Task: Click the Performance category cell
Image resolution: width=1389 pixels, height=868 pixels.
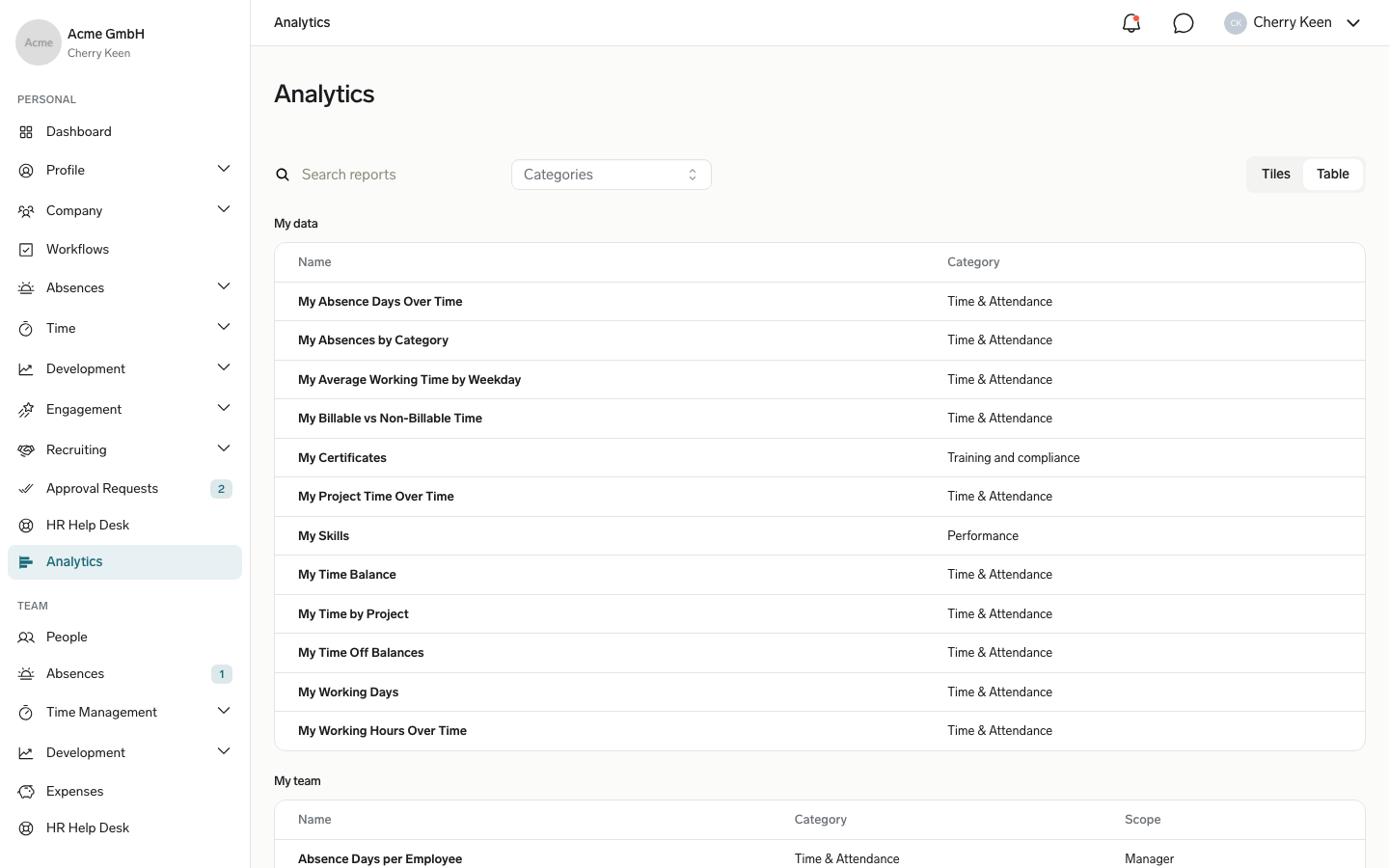Action: (x=983, y=536)
